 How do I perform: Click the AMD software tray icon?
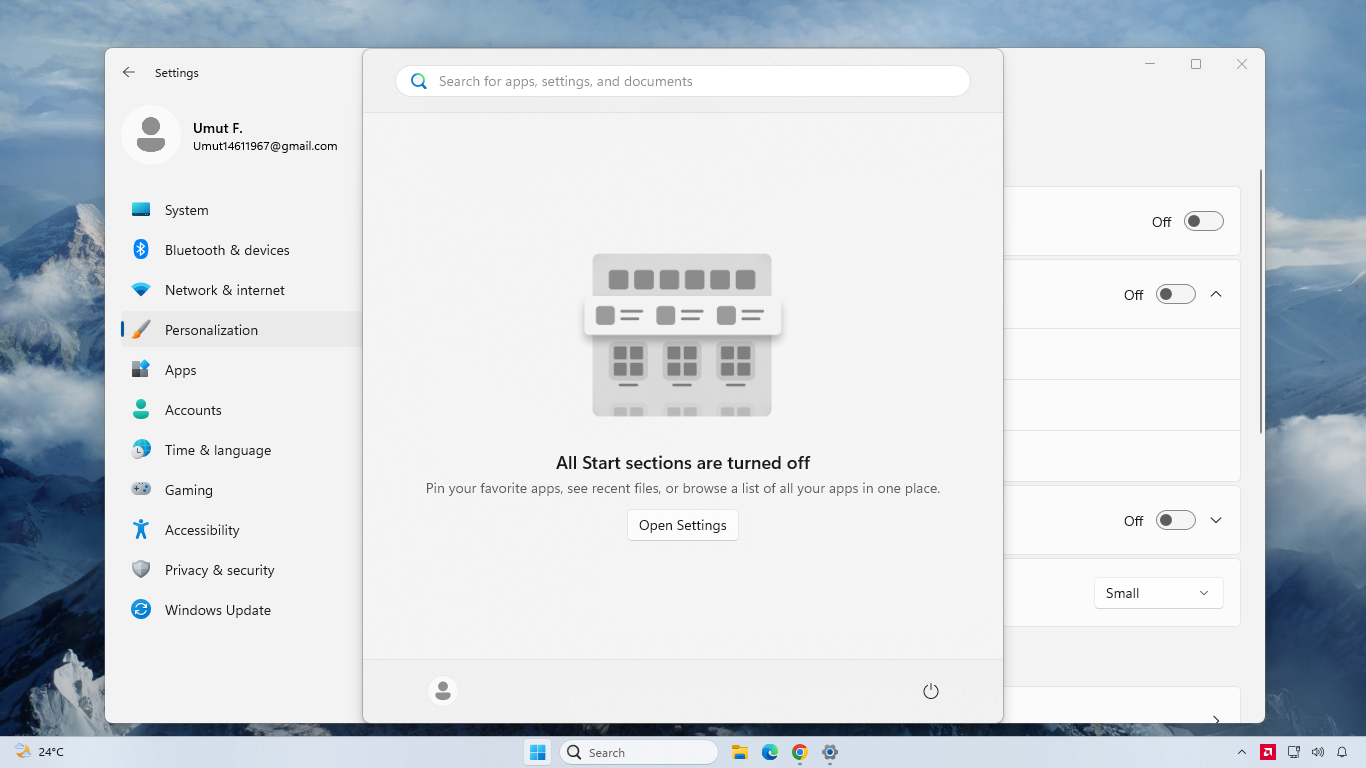[1268, 752]
